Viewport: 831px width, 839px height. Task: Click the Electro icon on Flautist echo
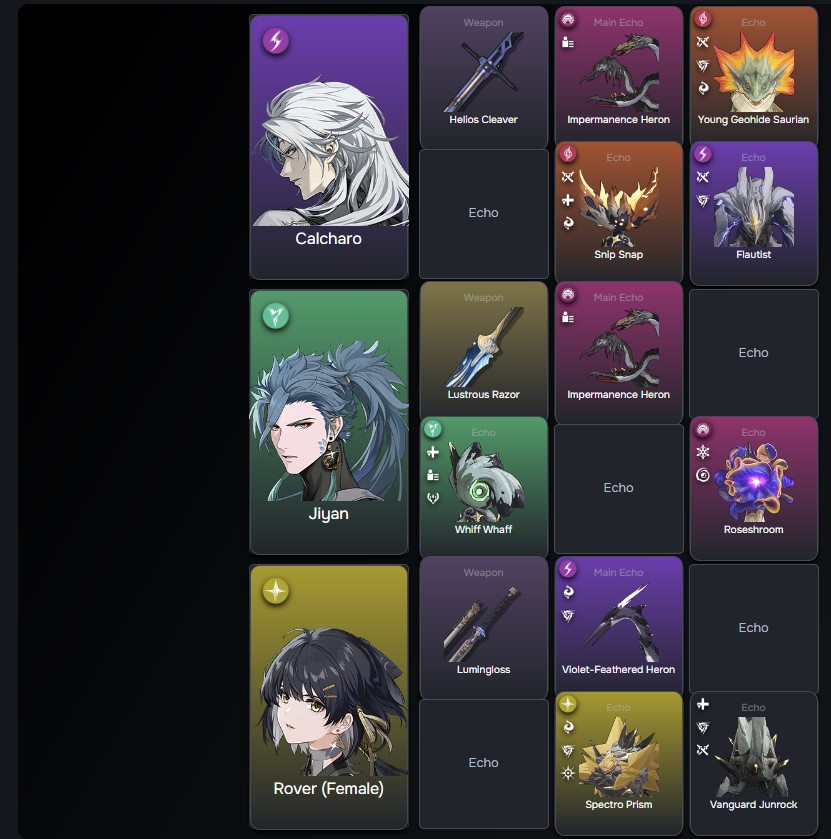pos(703,154)
